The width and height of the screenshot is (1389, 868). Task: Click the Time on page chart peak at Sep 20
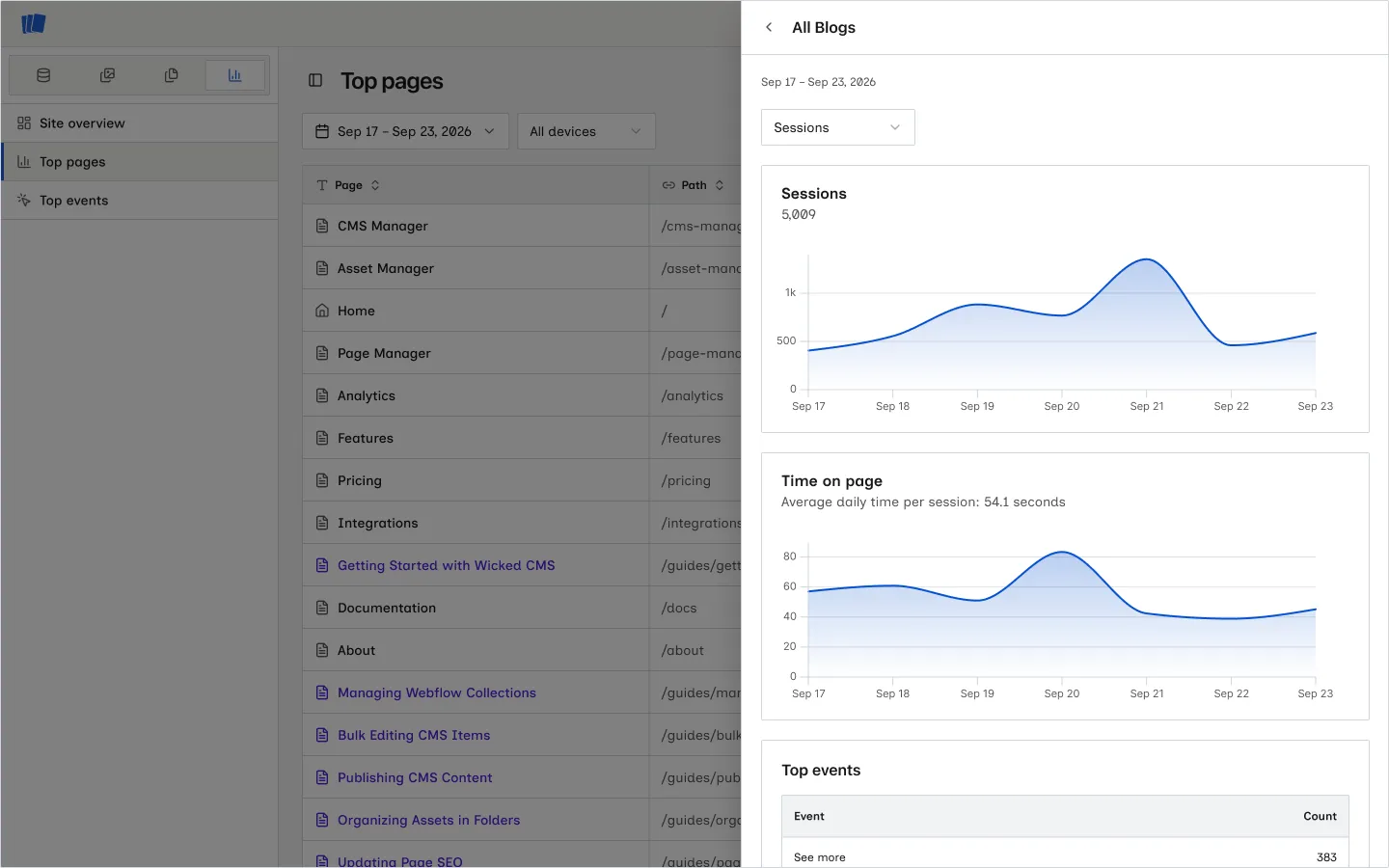[x=1062, y=553]
